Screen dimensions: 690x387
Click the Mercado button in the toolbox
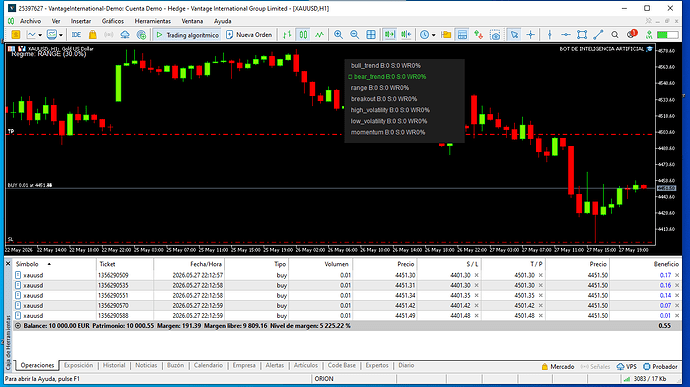[558, 366]
